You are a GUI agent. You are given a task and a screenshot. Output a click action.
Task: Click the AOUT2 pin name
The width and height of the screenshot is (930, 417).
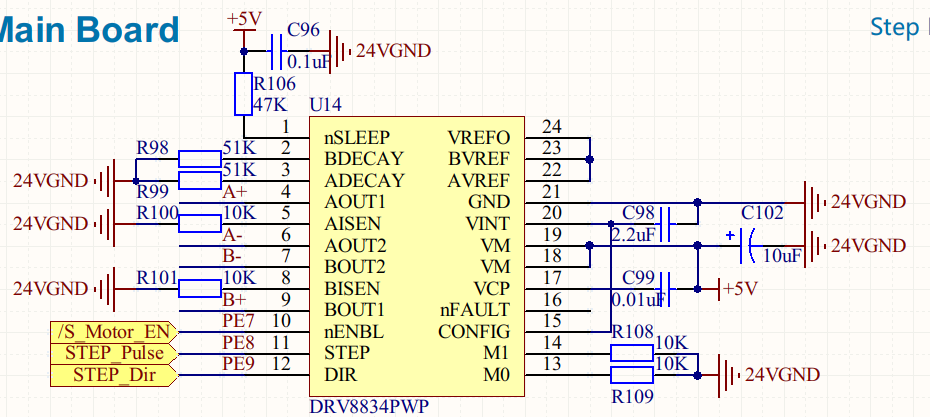click(x=355, y=246)
